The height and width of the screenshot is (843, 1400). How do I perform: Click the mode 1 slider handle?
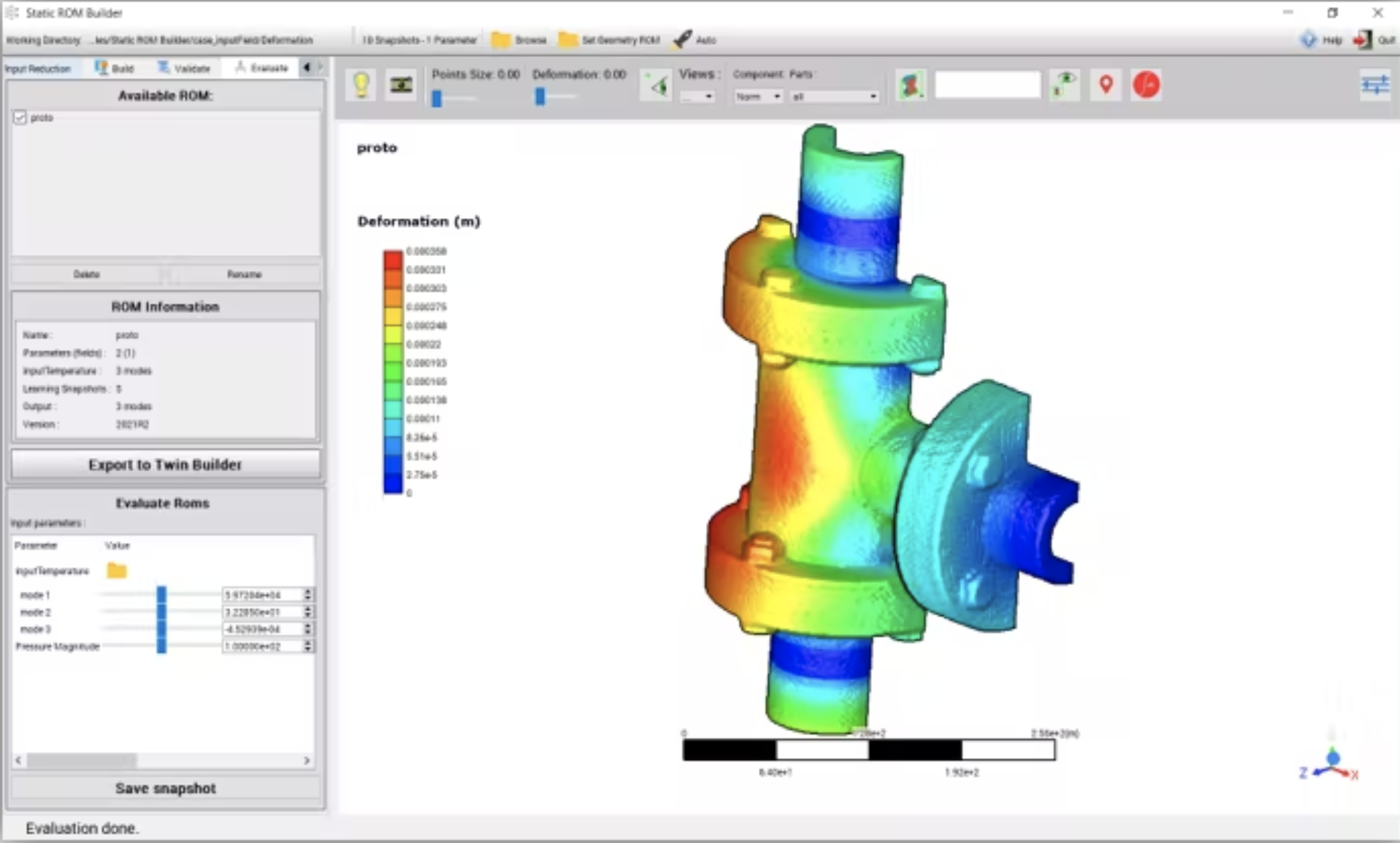tap(161, 594)
